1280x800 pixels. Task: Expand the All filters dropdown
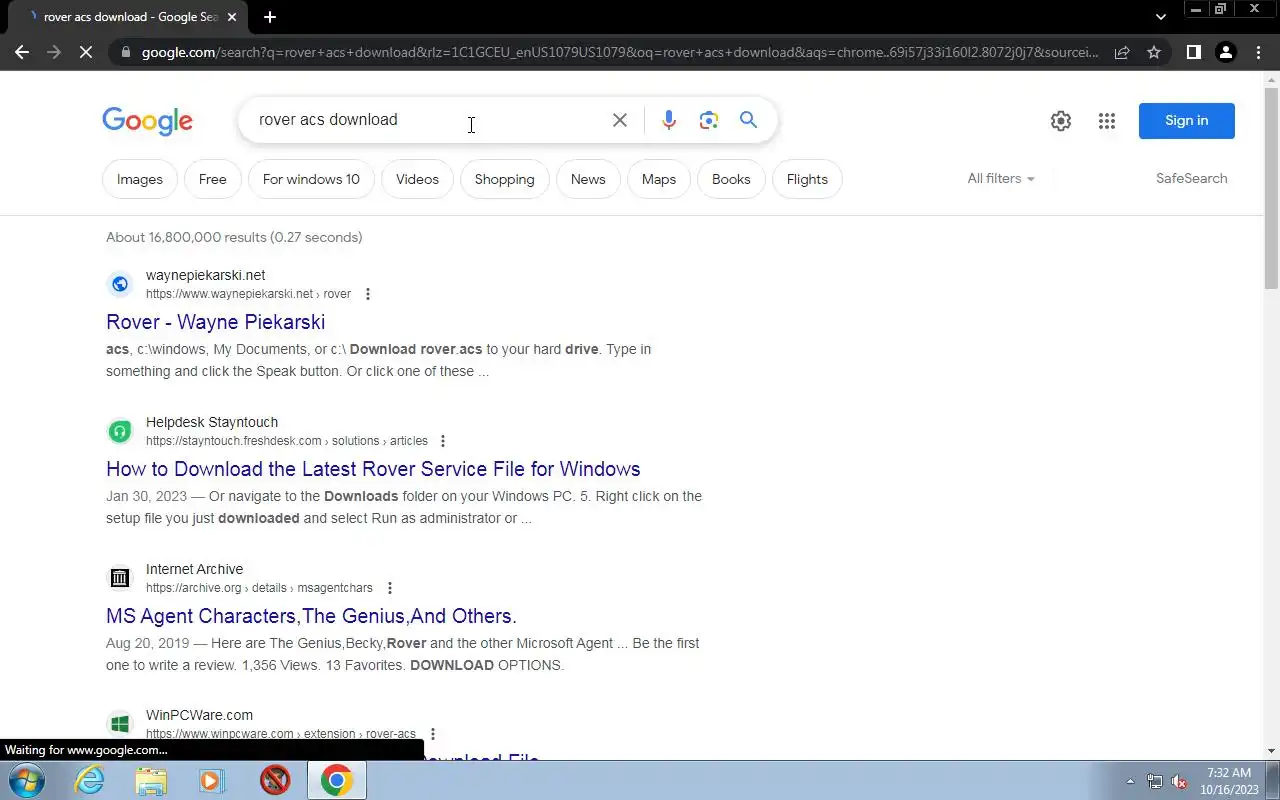[1001, 178]
